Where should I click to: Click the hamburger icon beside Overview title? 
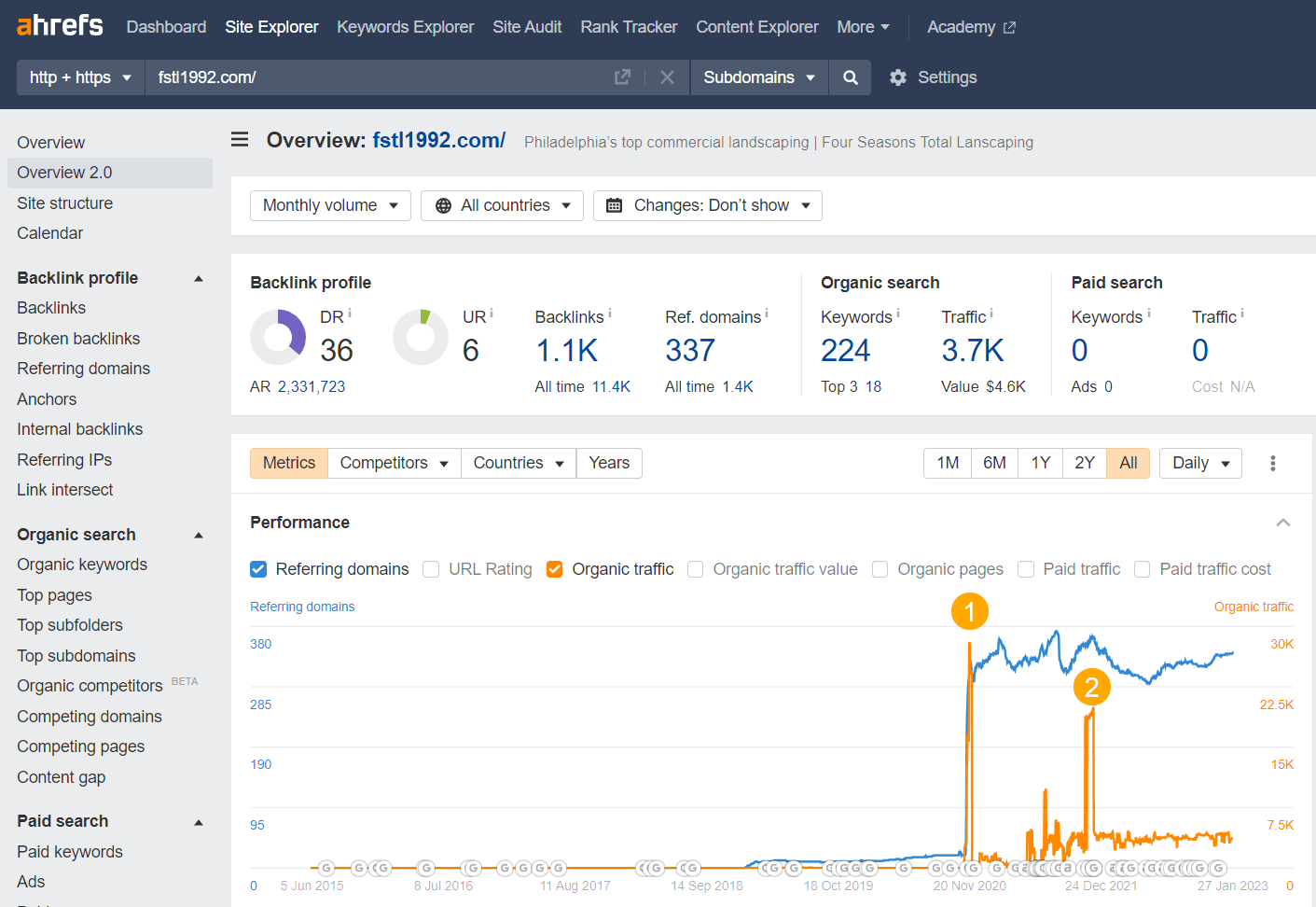click(240, 139)
